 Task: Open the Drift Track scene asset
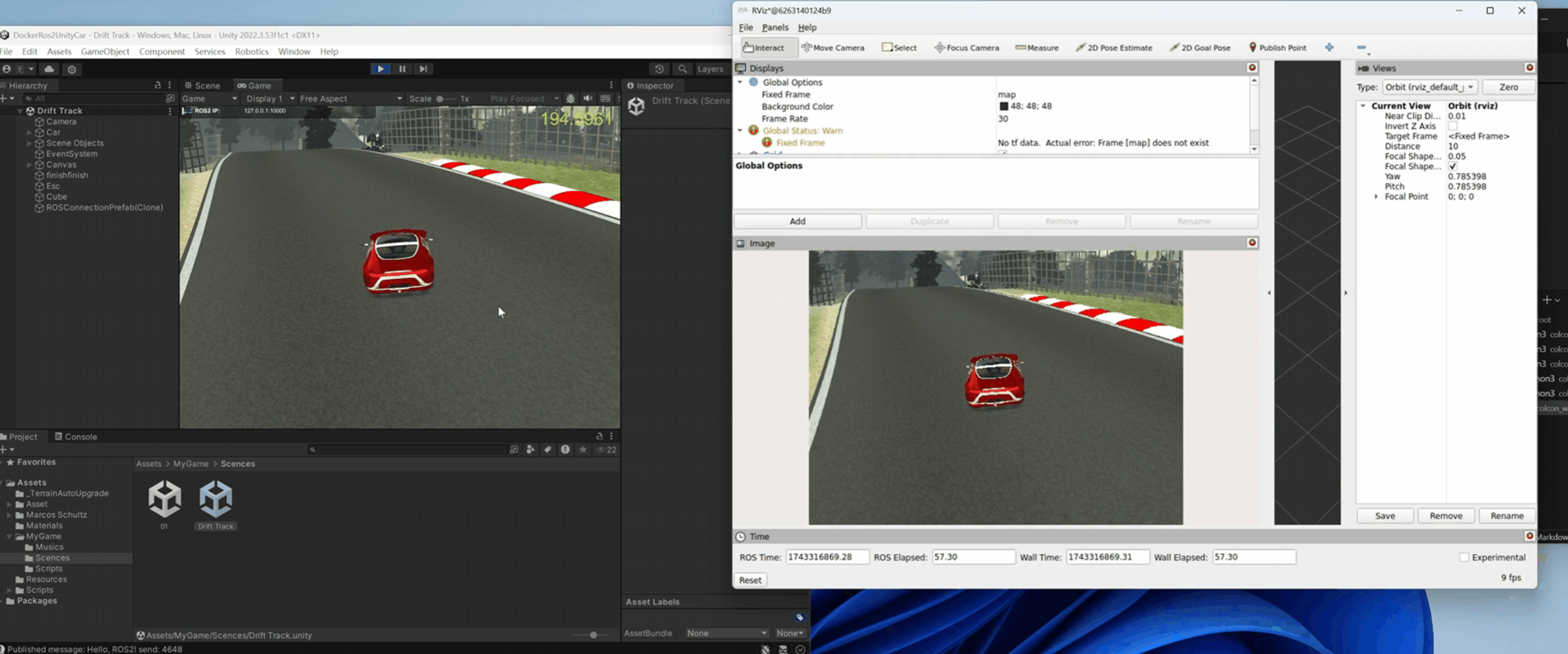[x=216, y=499]
